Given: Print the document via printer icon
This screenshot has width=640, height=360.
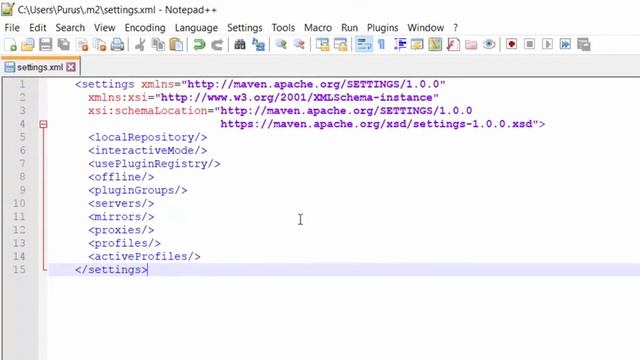Looking at the screenshot, I should click(x=118, y=44).
